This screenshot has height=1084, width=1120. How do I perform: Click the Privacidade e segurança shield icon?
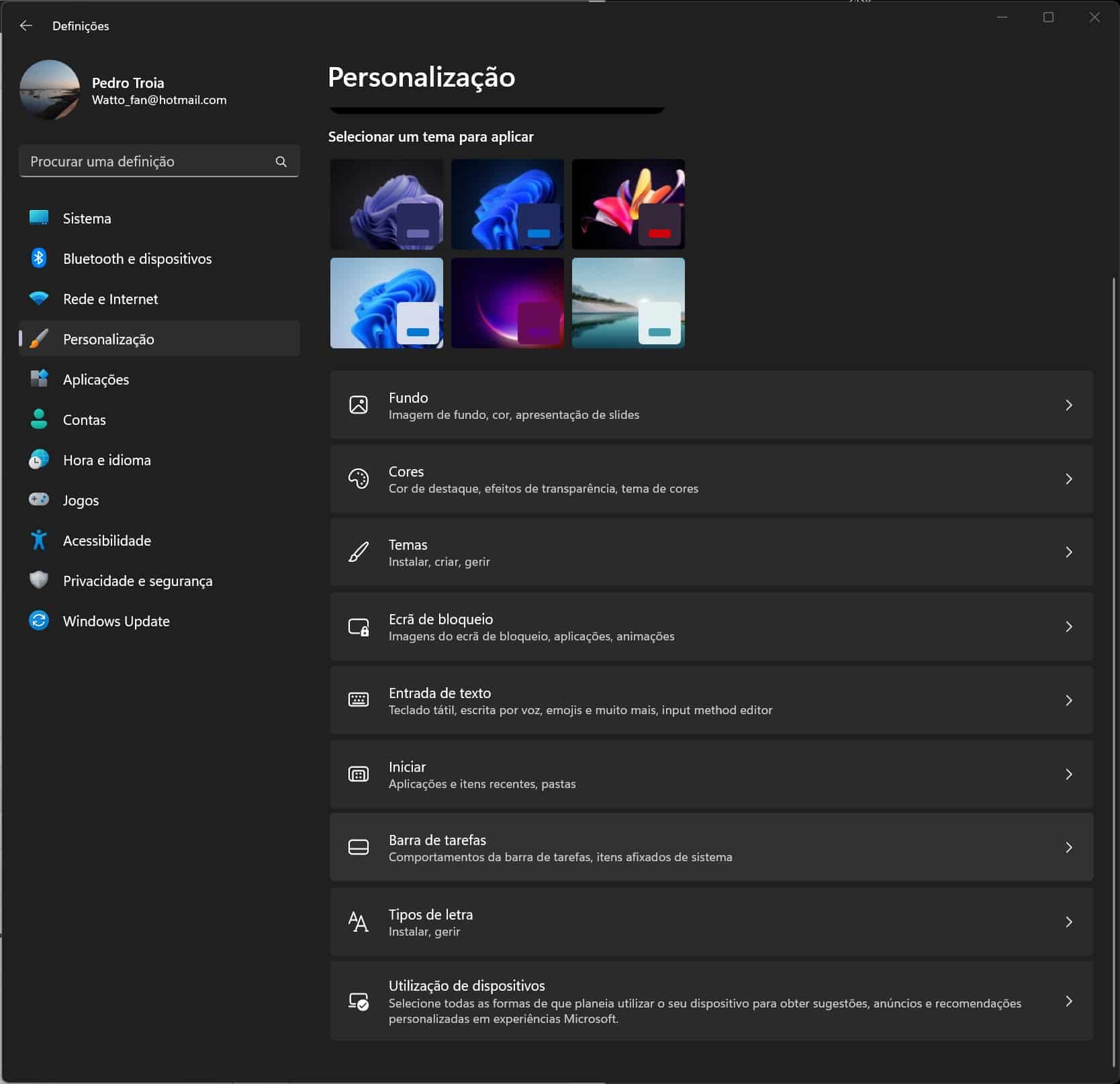click(39, 580)
